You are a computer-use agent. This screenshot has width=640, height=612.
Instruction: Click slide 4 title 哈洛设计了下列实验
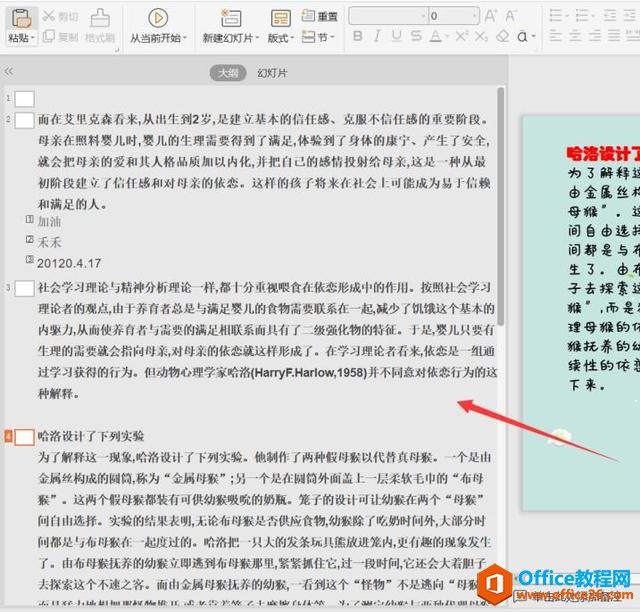click(91, 436)
